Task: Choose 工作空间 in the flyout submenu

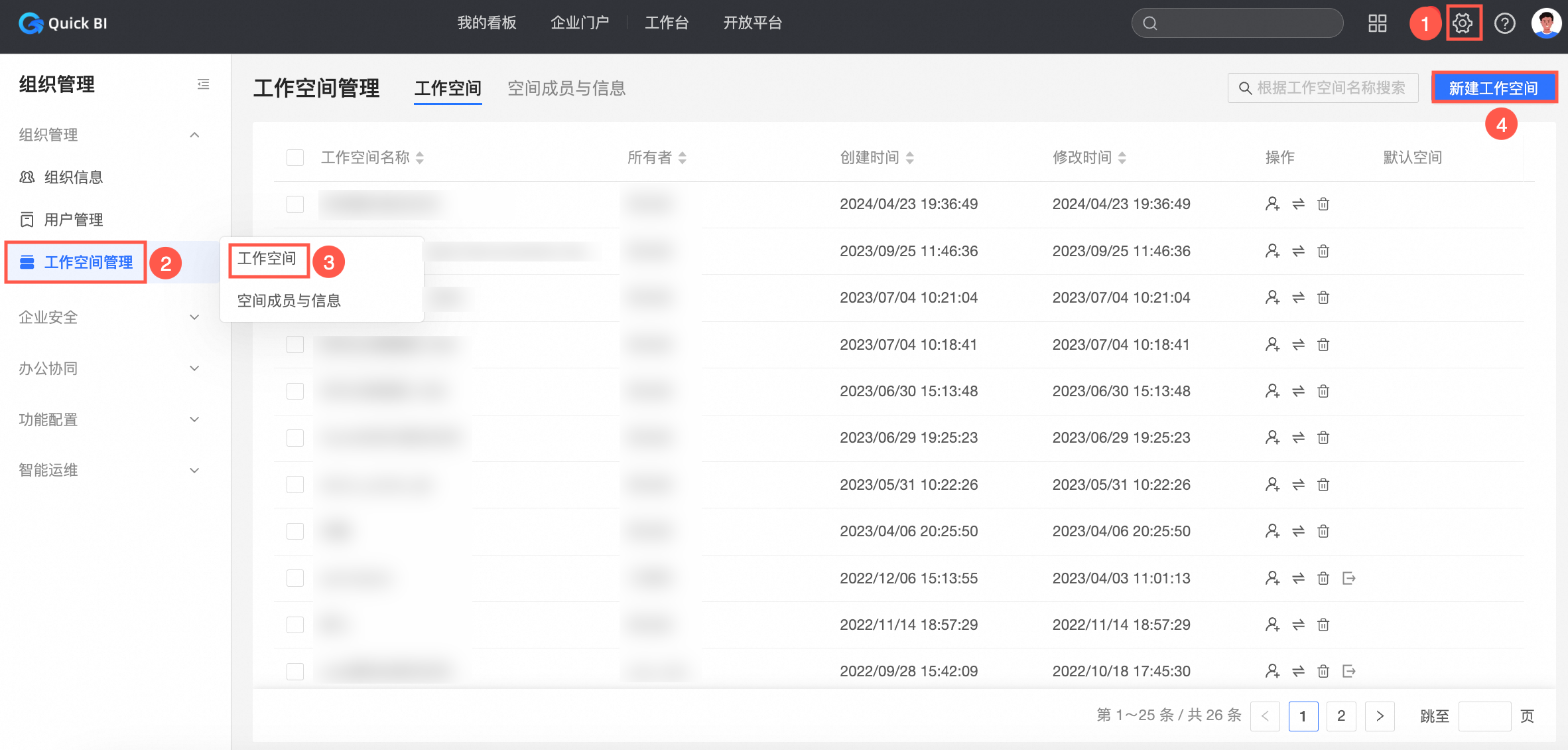Action: 267,258
